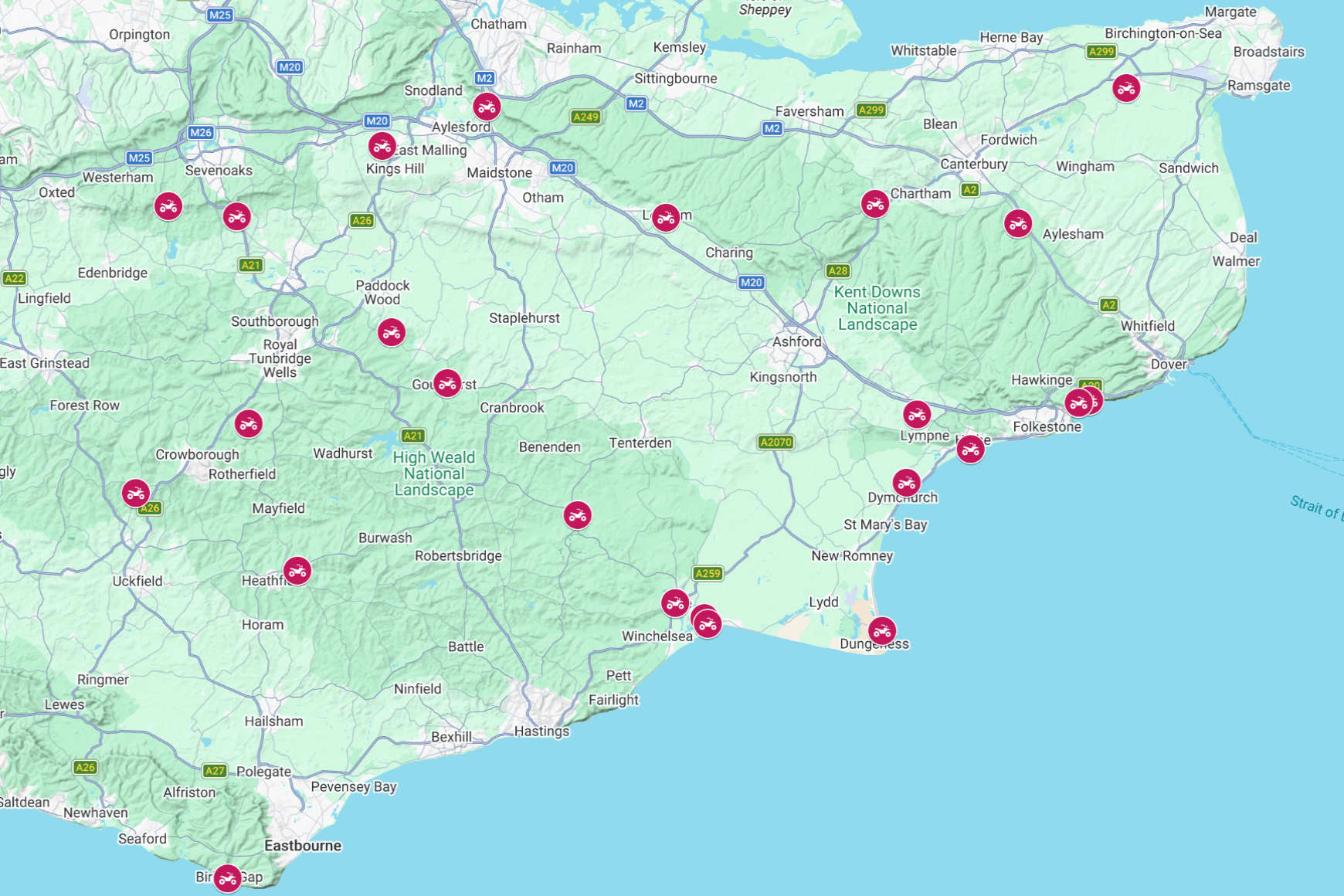Open the marker near Ramsgate

coord(1126,88)
